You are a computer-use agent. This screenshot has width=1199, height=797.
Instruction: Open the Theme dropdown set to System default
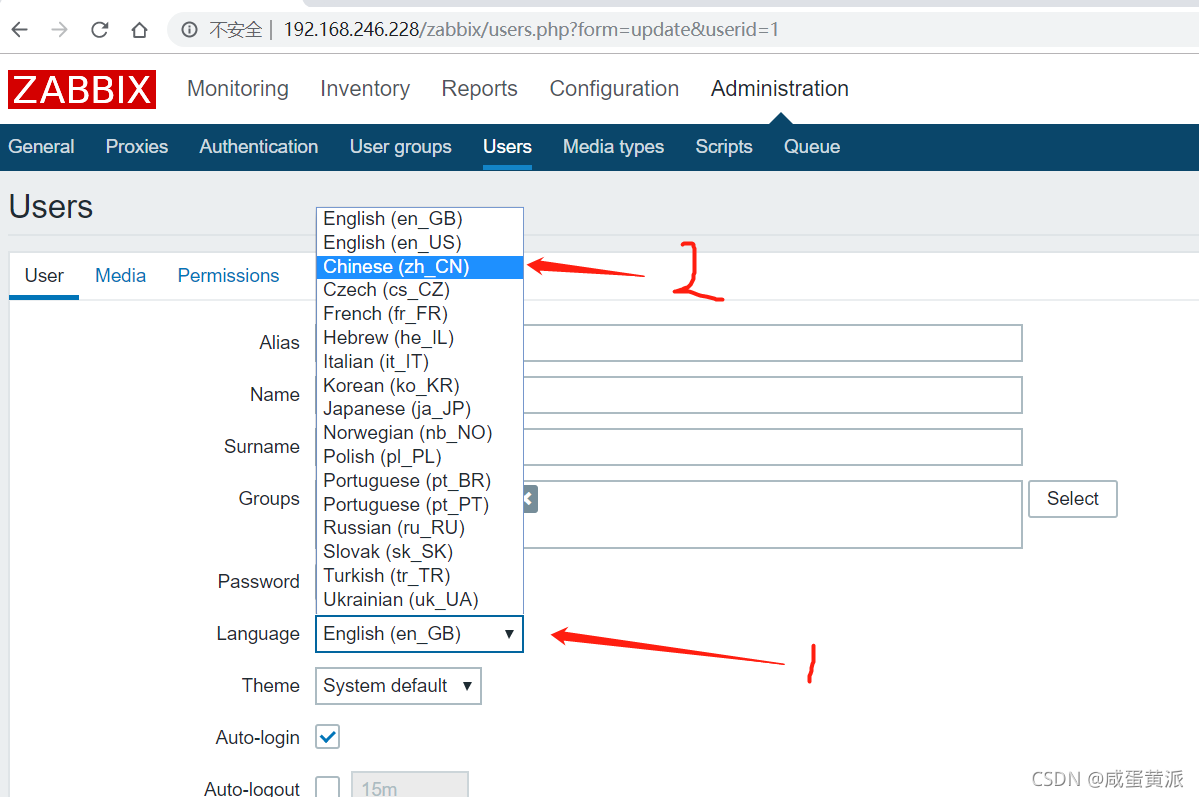(x=398, y=686)
